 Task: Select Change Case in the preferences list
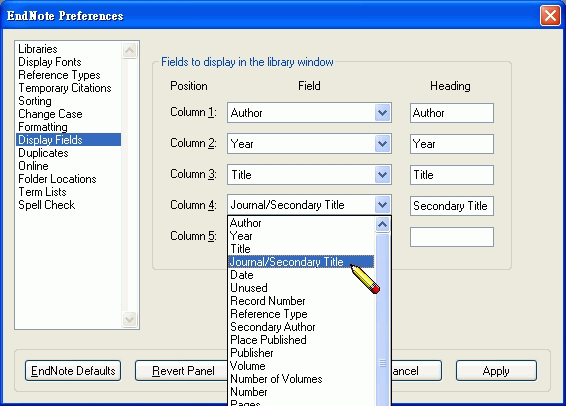coord(68,114)
